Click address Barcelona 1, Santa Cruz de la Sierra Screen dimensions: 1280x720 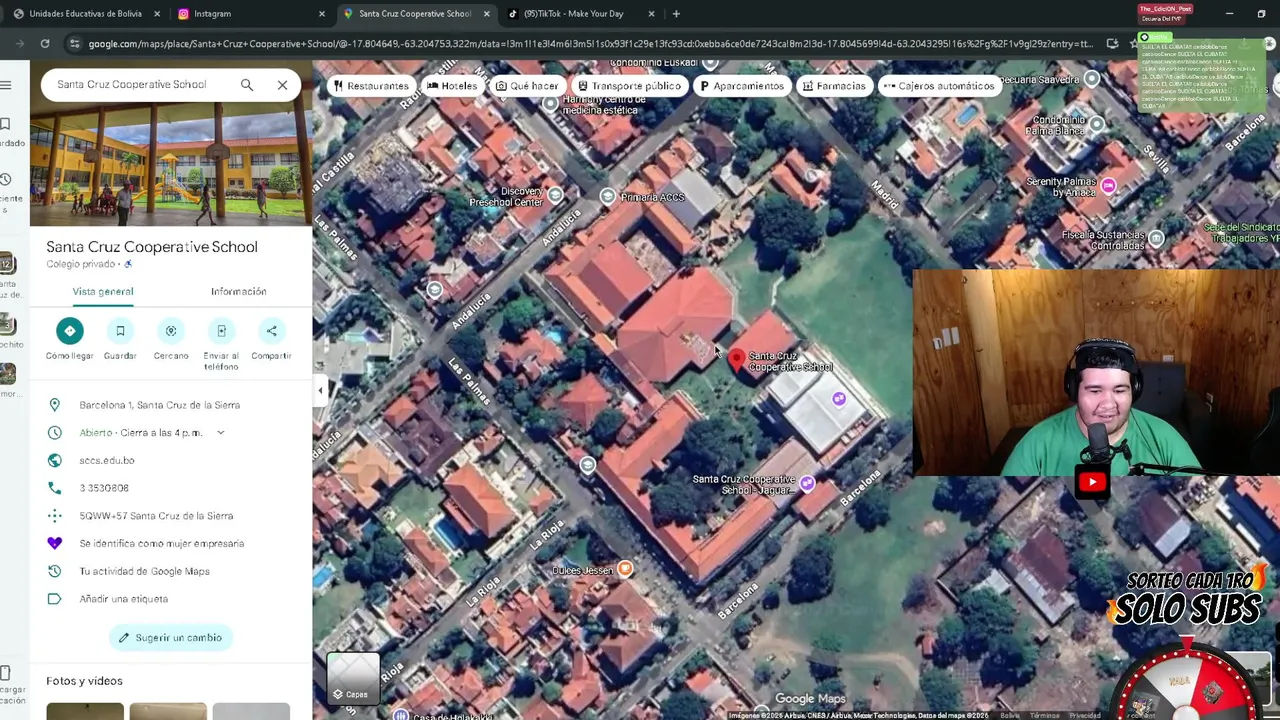160,405
